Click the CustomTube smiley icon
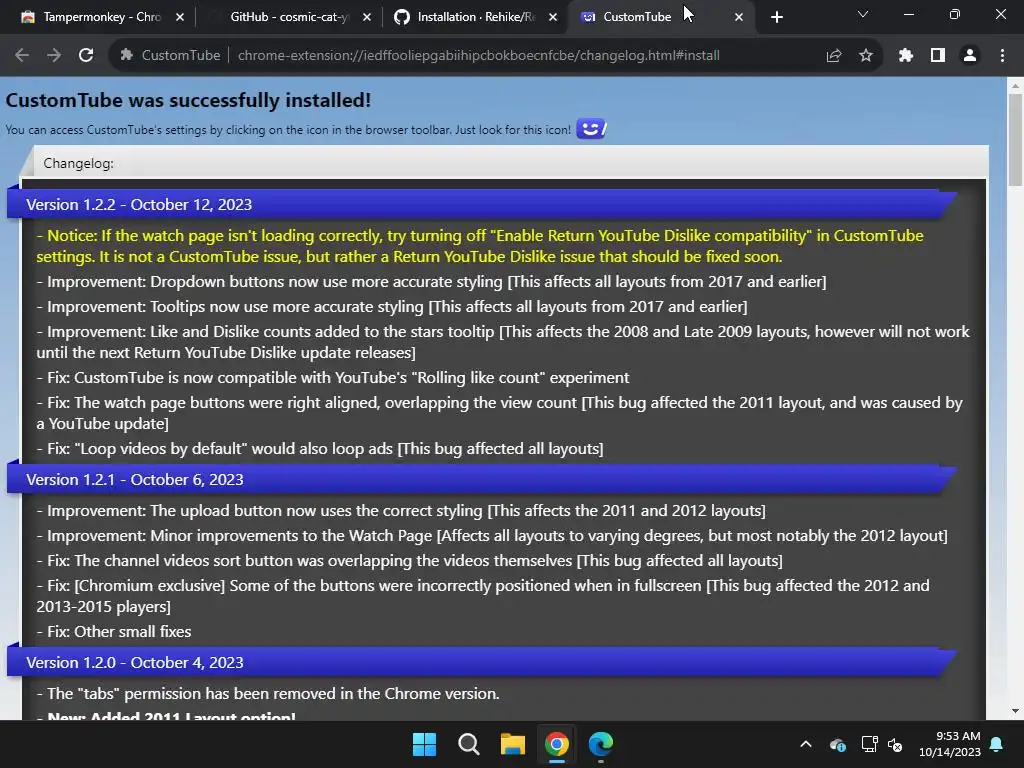 click(592, 129)
